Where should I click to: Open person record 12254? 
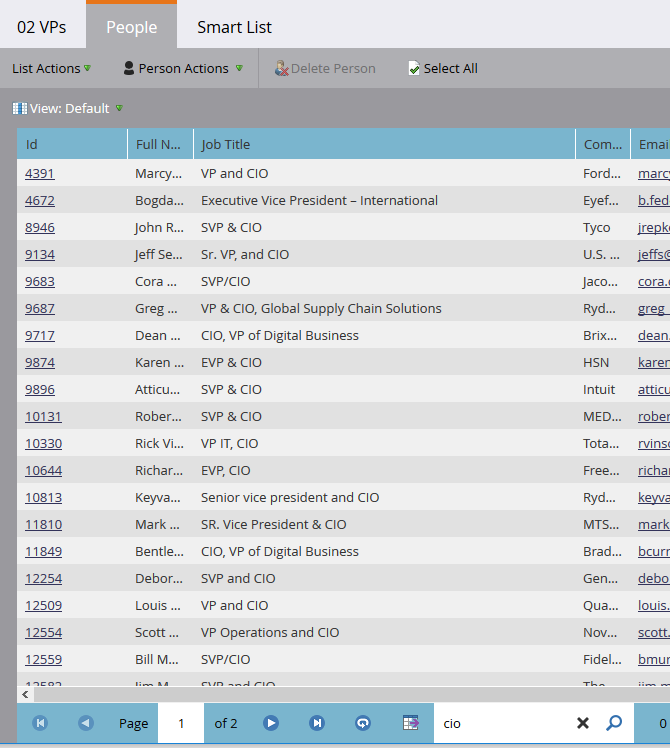(43, 578)
